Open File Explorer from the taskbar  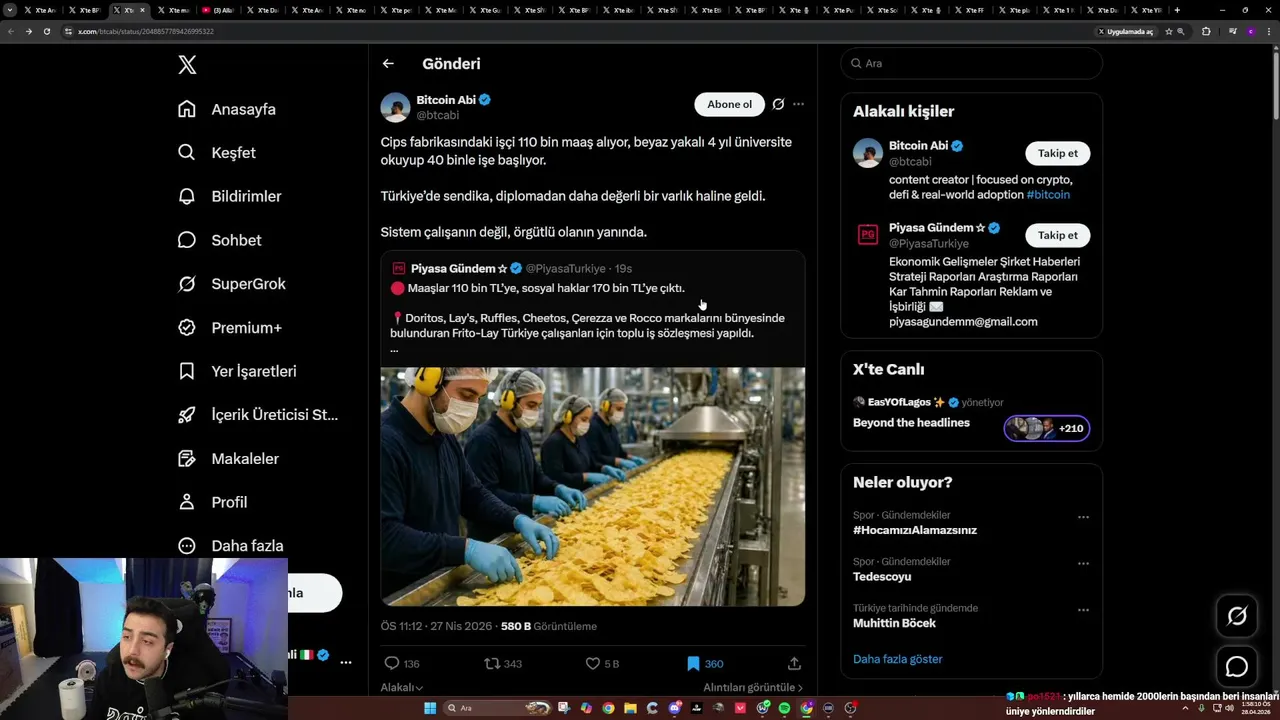point(630,708)
